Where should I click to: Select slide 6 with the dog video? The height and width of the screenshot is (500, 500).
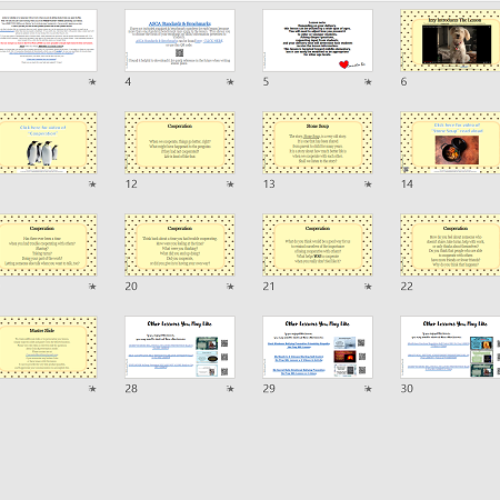(450, 40)
